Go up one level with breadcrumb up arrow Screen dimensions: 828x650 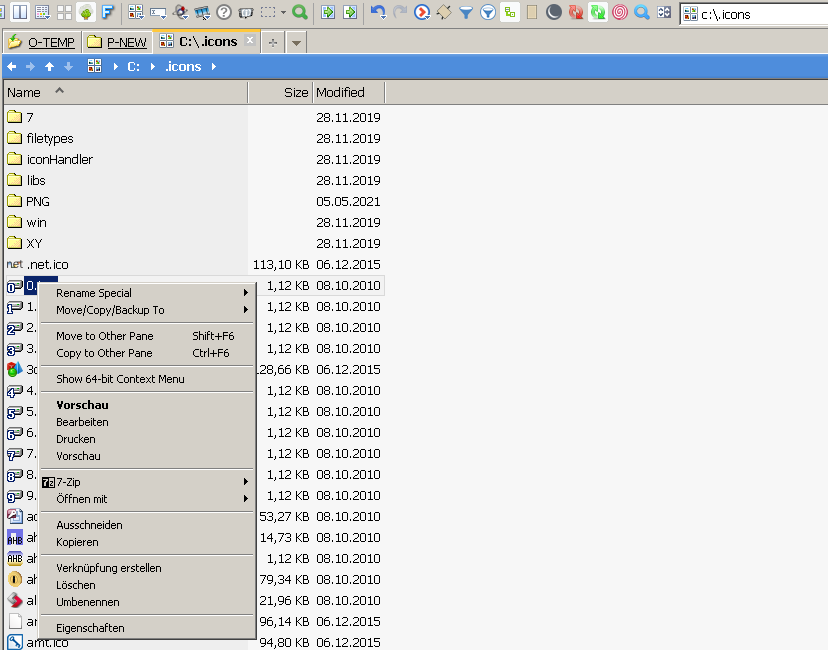pyautogui.click(x=49, y=67)
